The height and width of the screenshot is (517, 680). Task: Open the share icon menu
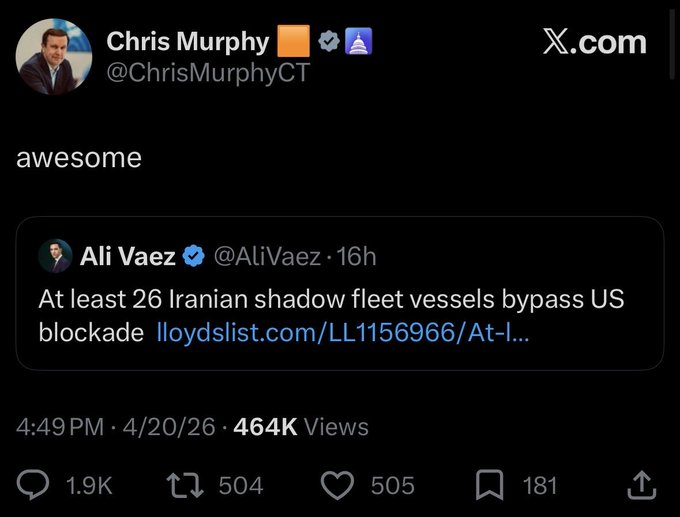(x=641, y=485)
